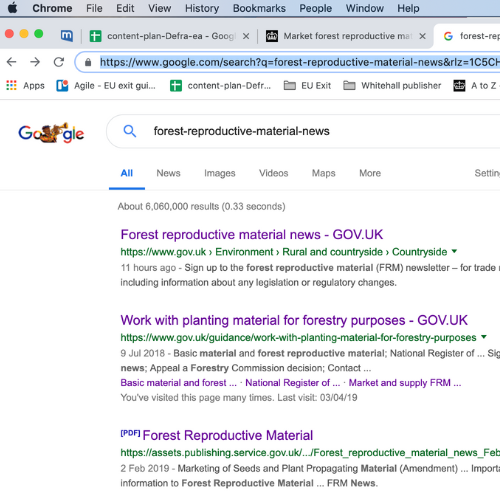The height and width of the screenshot is (500, 500).
Task: Click the magnifier search icon in search box
Action: 130,131
